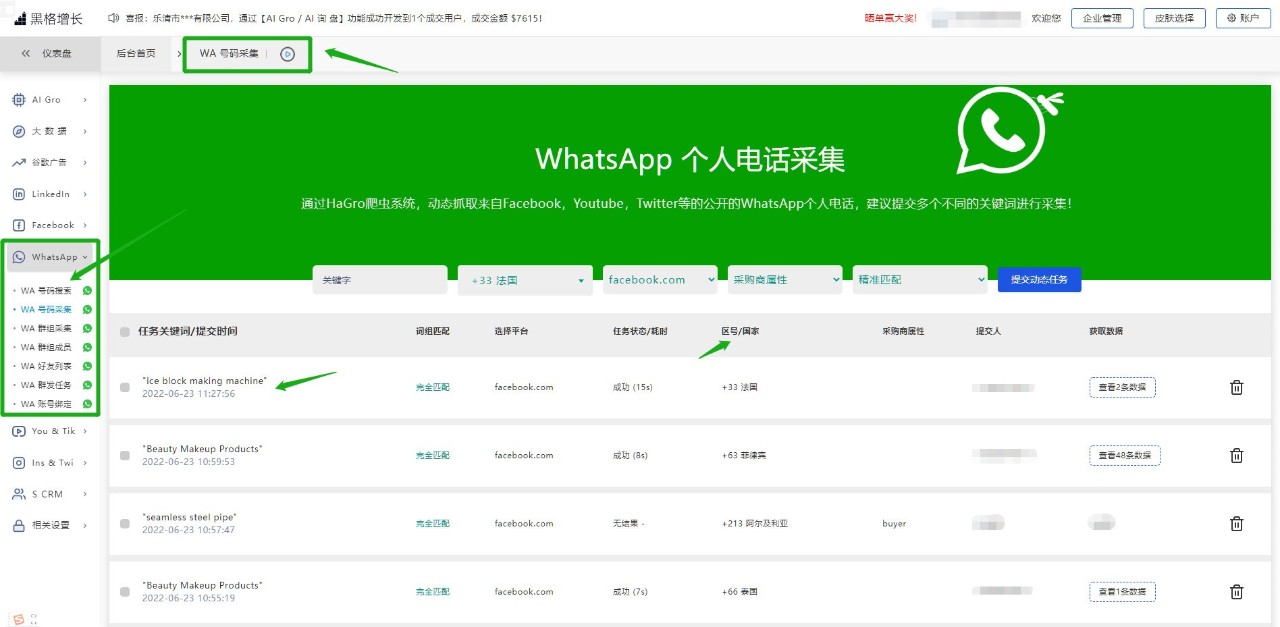Click trash icon for seamless steel pipe row

(x=1236, y=524)
